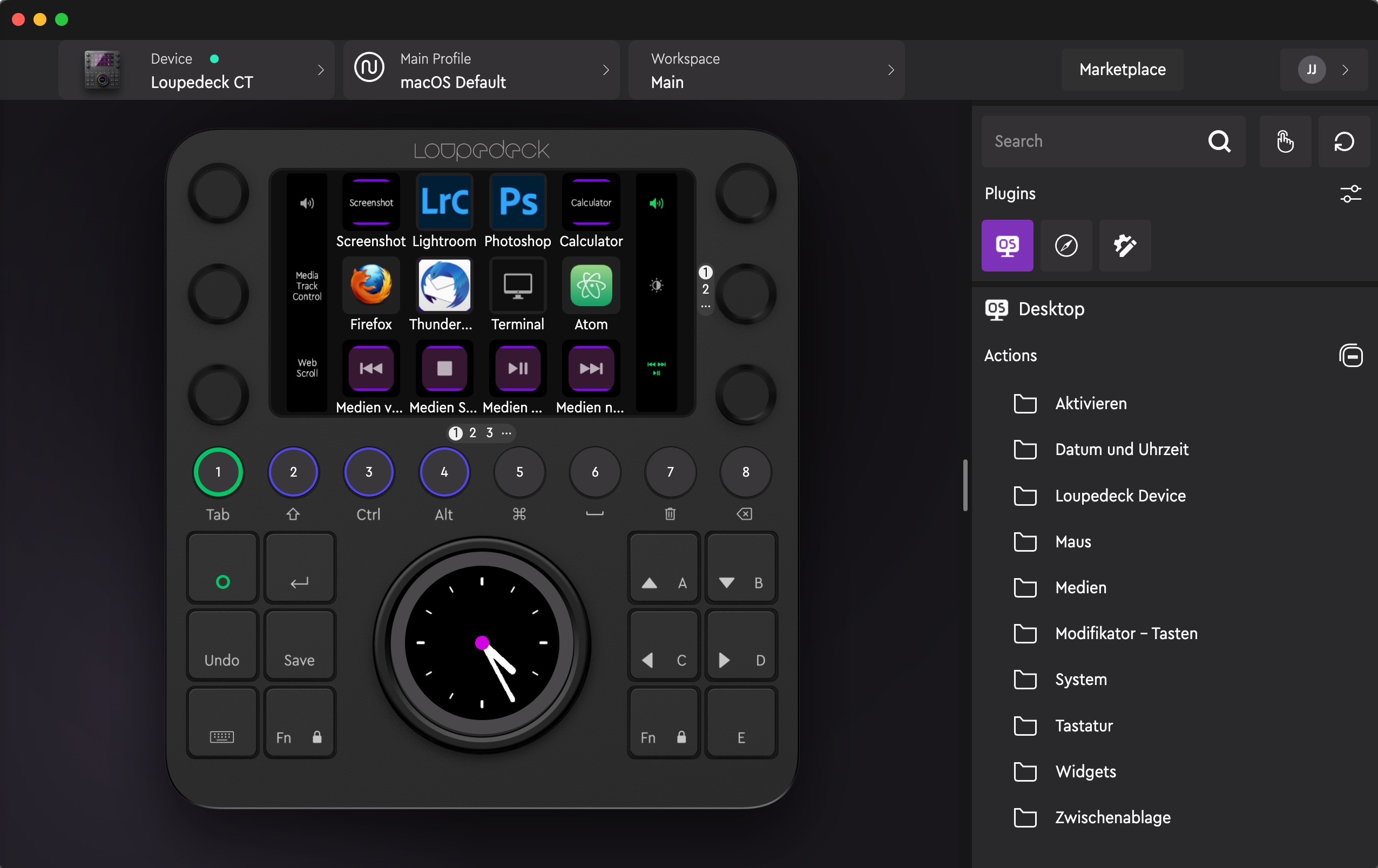The width and height of the screenshot is (1378, 868).
Task: Click the Calculator touch button
Action: pyautogui.click(x=591, y=202)
